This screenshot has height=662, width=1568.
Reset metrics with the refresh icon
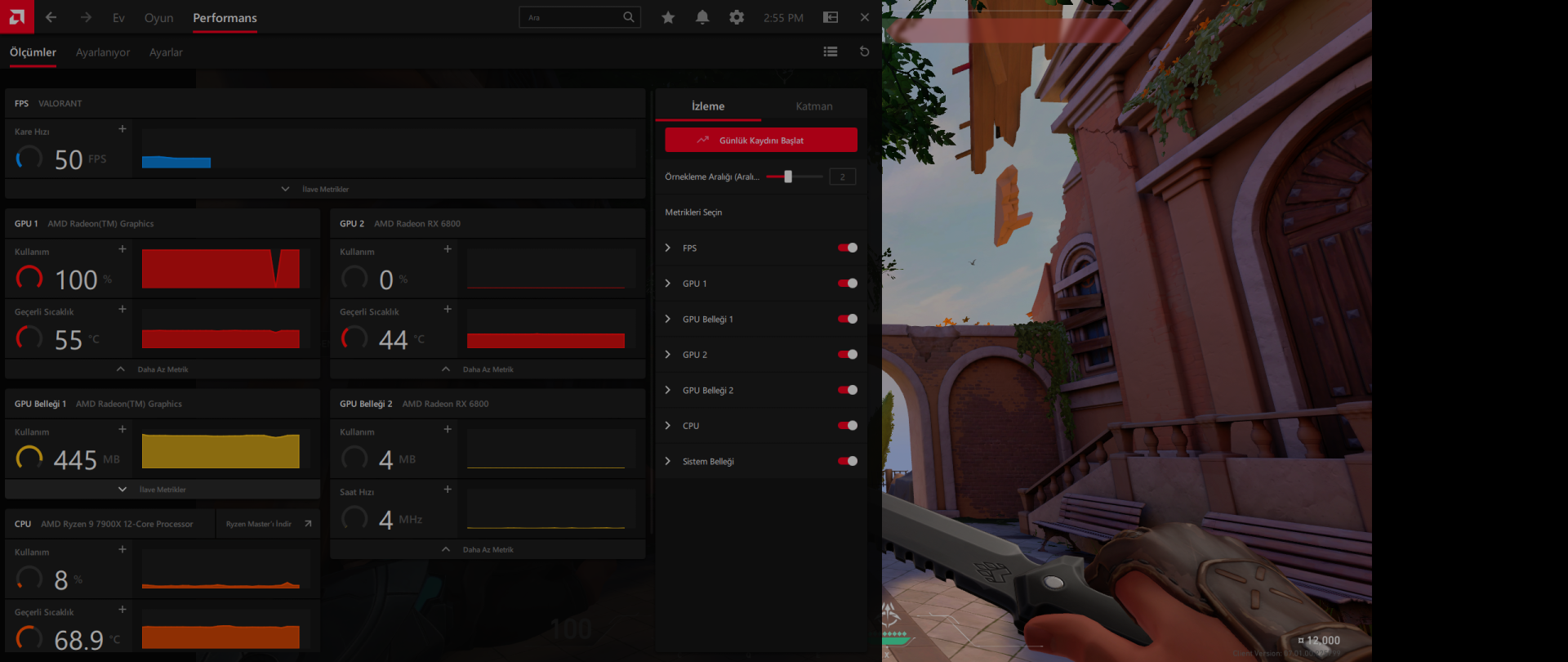864,51
